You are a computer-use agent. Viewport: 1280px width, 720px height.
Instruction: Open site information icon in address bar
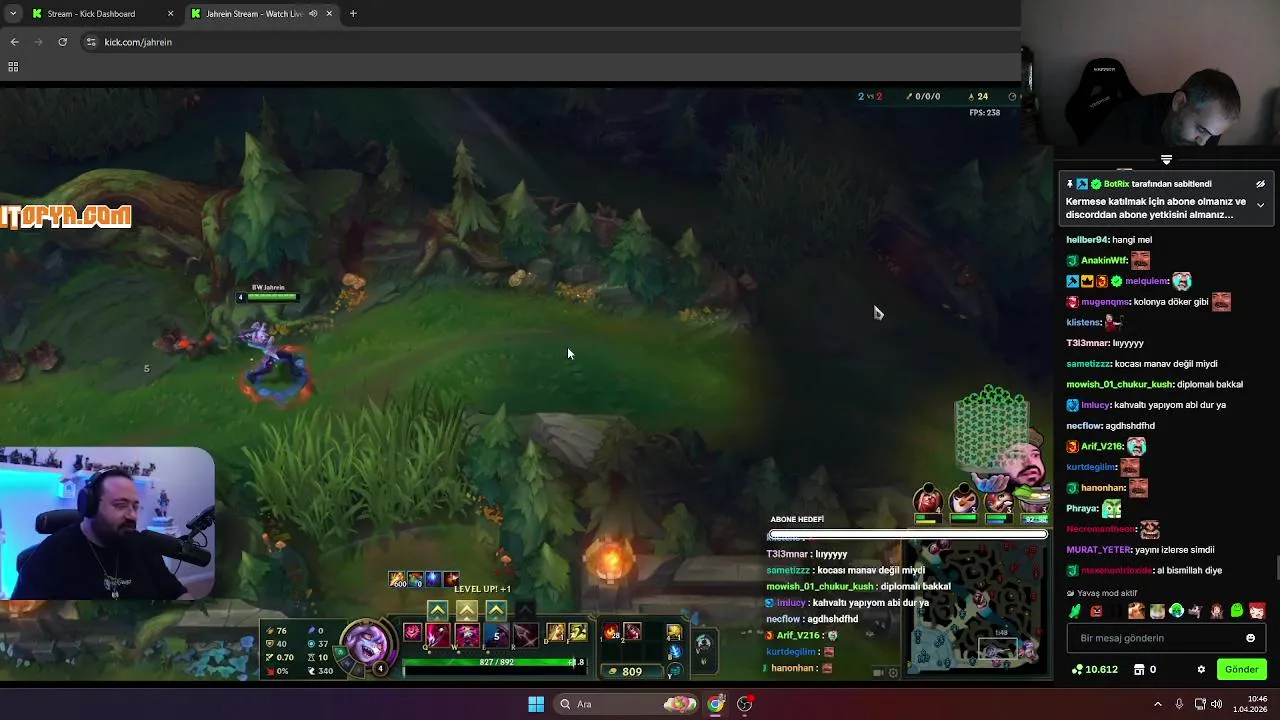point(91,42)
